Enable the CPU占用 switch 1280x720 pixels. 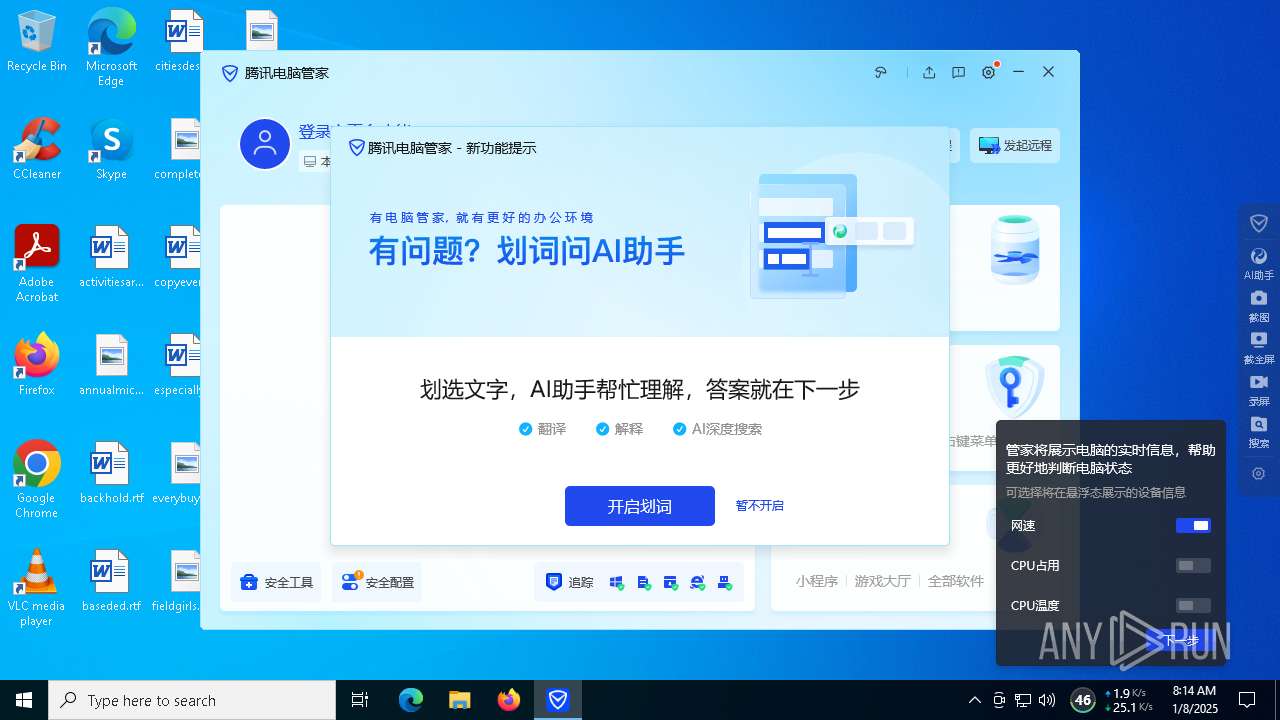pyautogui.click(x=1193, y=565)
